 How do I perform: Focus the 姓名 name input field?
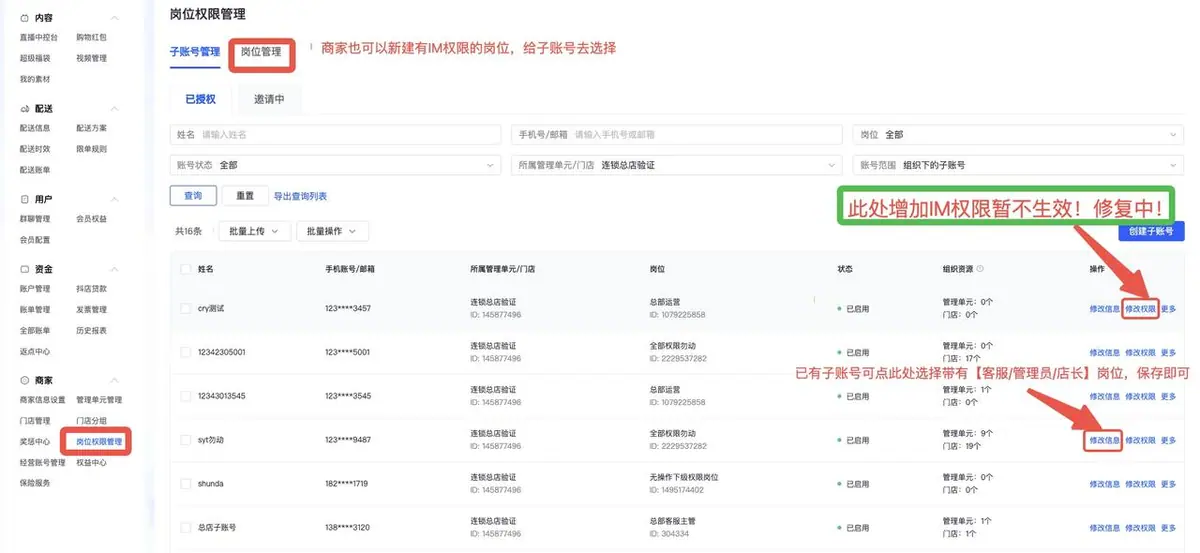tap(335, 134)
